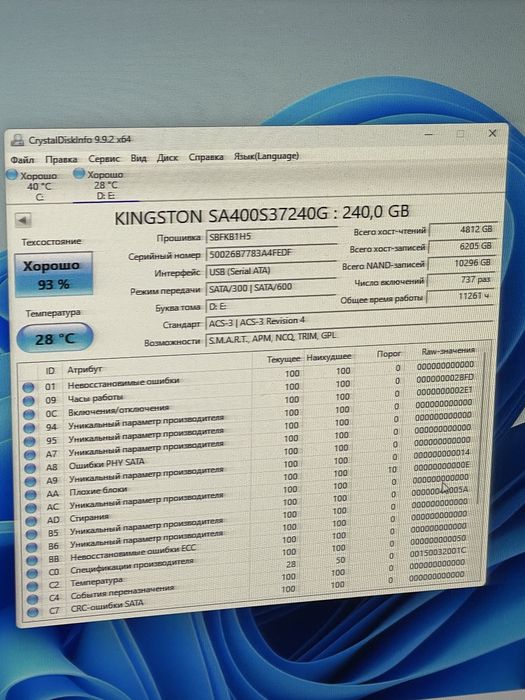Click the previous disk arrow button

pos(23,220)
